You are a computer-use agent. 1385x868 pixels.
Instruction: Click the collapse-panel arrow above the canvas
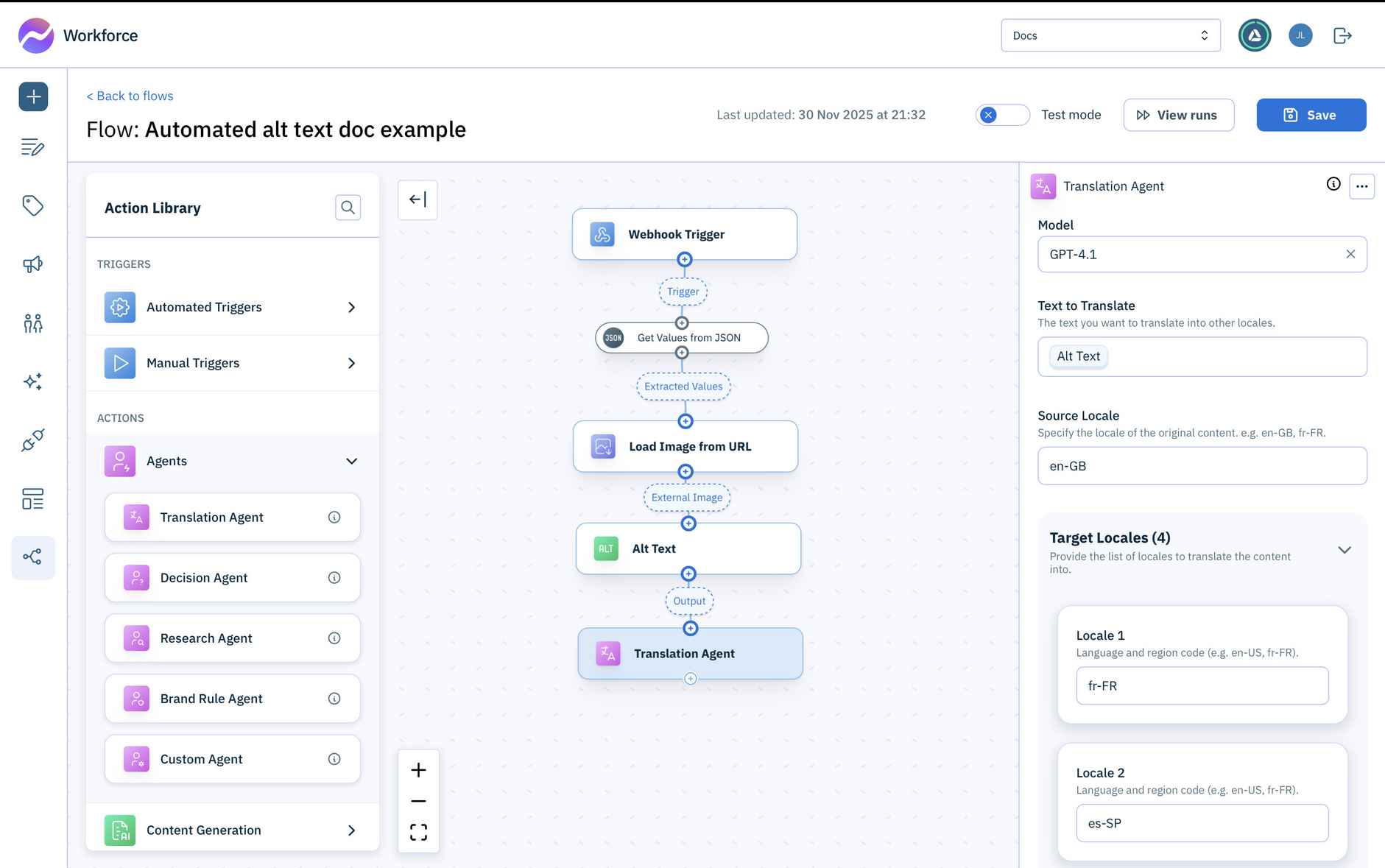tap(417, 199)
